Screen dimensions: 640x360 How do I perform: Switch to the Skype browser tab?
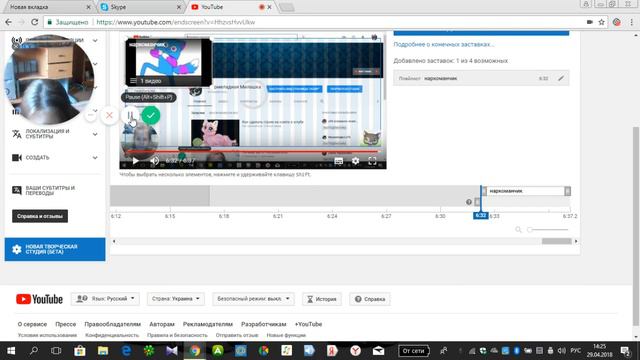point(141,7)
